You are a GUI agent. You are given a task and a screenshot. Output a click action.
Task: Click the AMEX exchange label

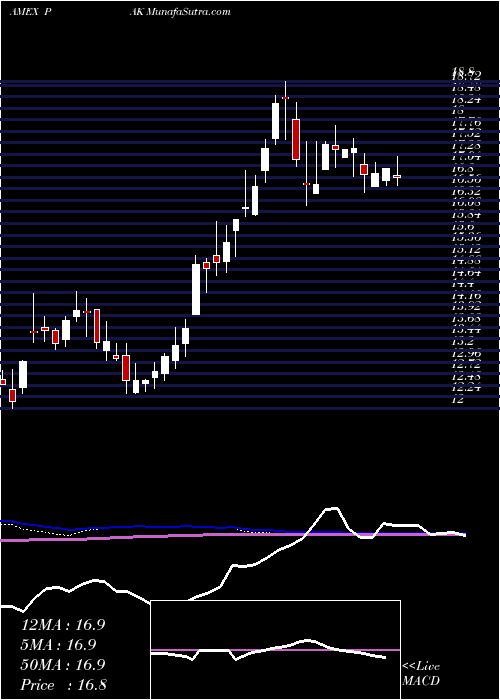(x=22, y=12)
